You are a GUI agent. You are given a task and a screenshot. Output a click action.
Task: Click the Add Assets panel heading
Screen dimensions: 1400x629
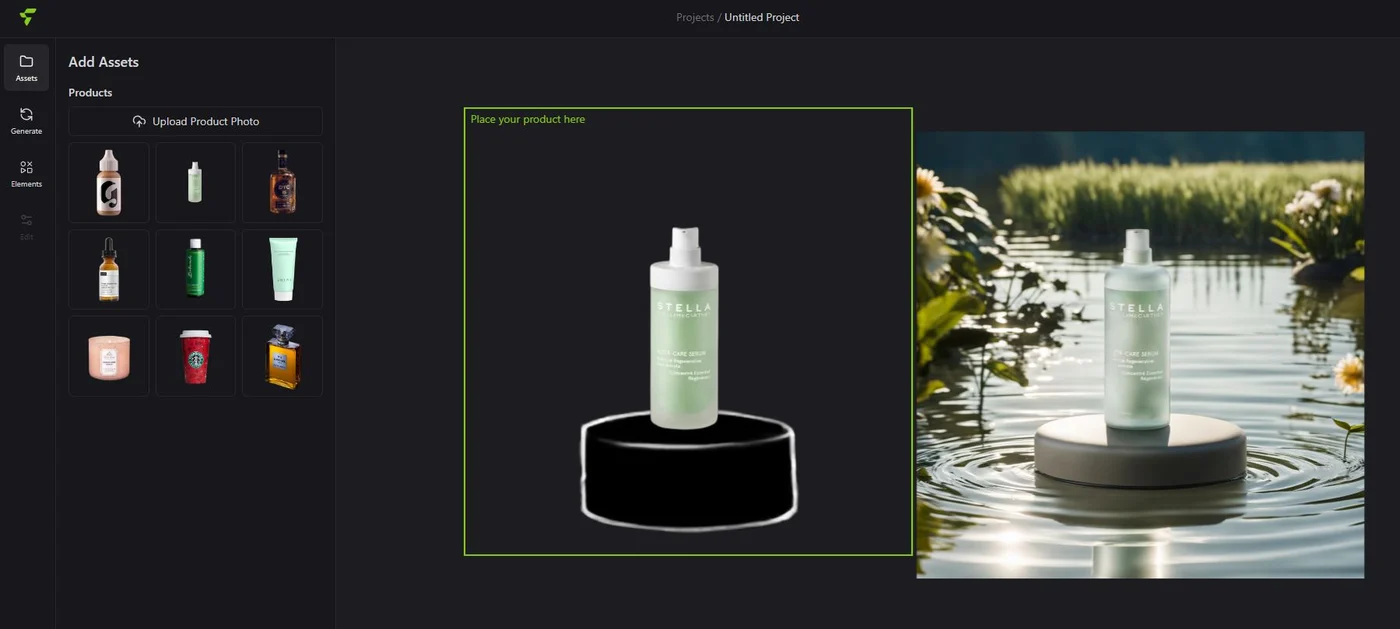click(103, 62)
